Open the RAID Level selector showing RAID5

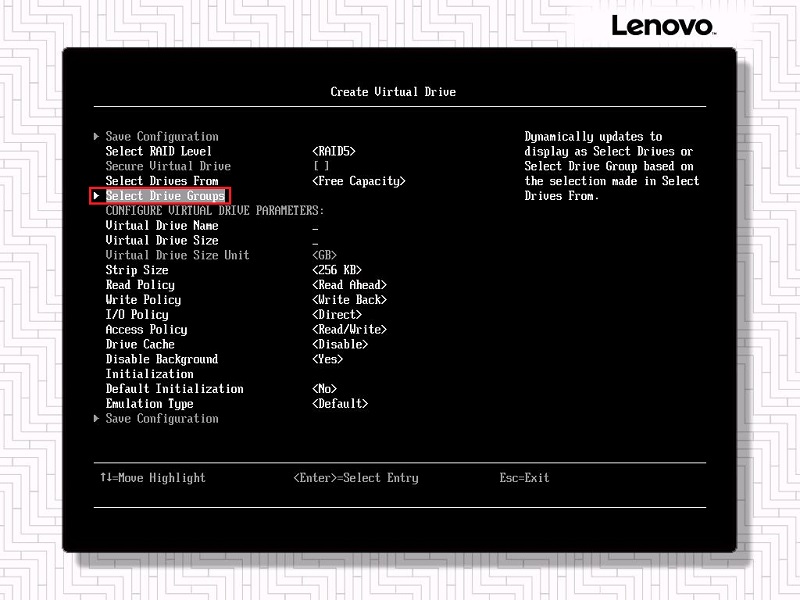click(334, 151)
